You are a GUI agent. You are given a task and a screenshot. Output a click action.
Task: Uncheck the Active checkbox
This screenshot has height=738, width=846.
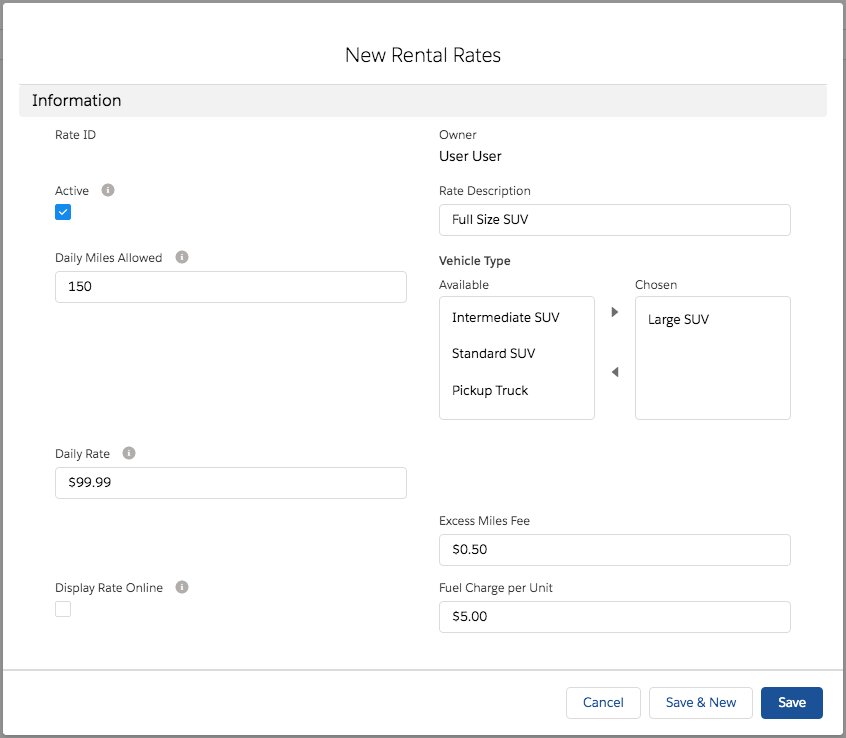[63, 212]
